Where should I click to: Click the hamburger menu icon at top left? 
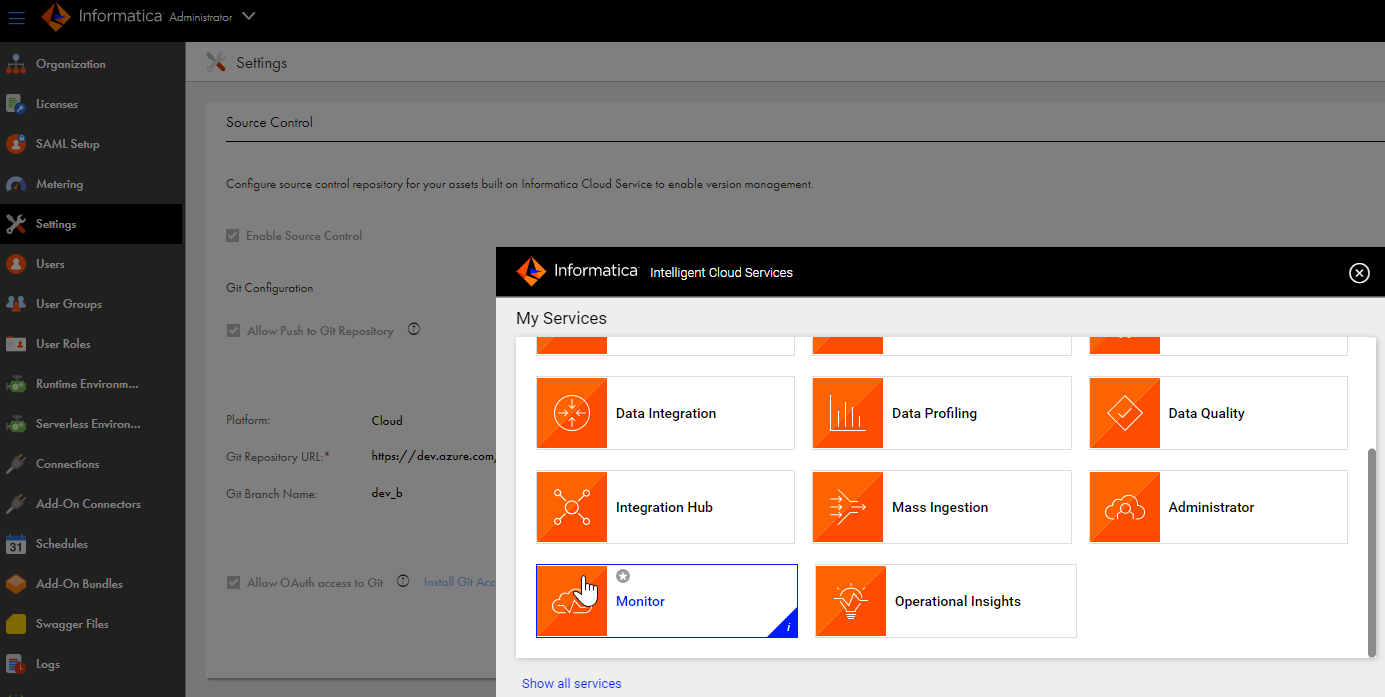pyautogui.click(x=16, y=17)
